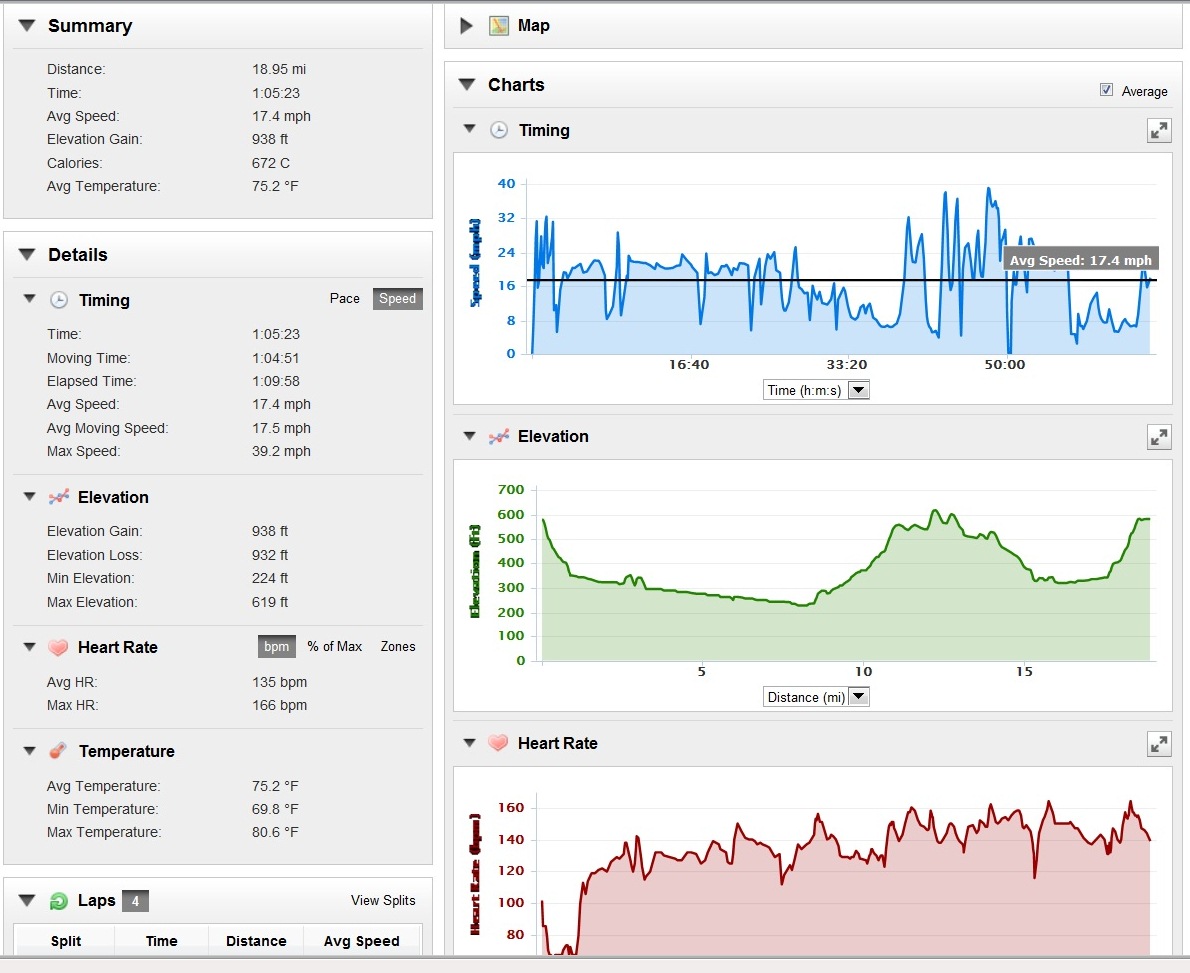The height and width of the screenshot is (973, 1190).
Task: Click the clock icon beside Charts Timing
Action: (x=499, y=130)
